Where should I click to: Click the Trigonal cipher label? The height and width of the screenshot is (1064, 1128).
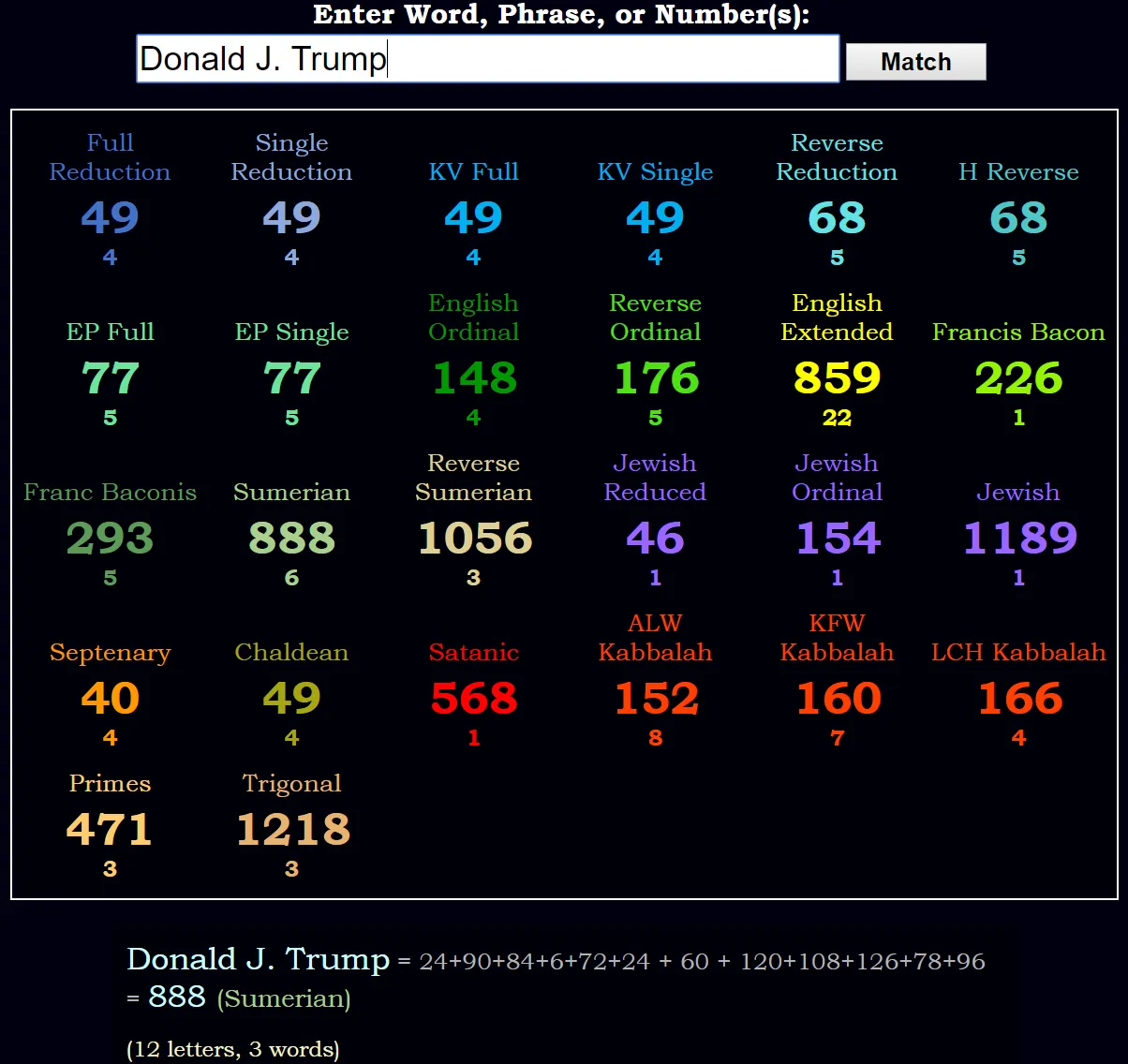291,783
